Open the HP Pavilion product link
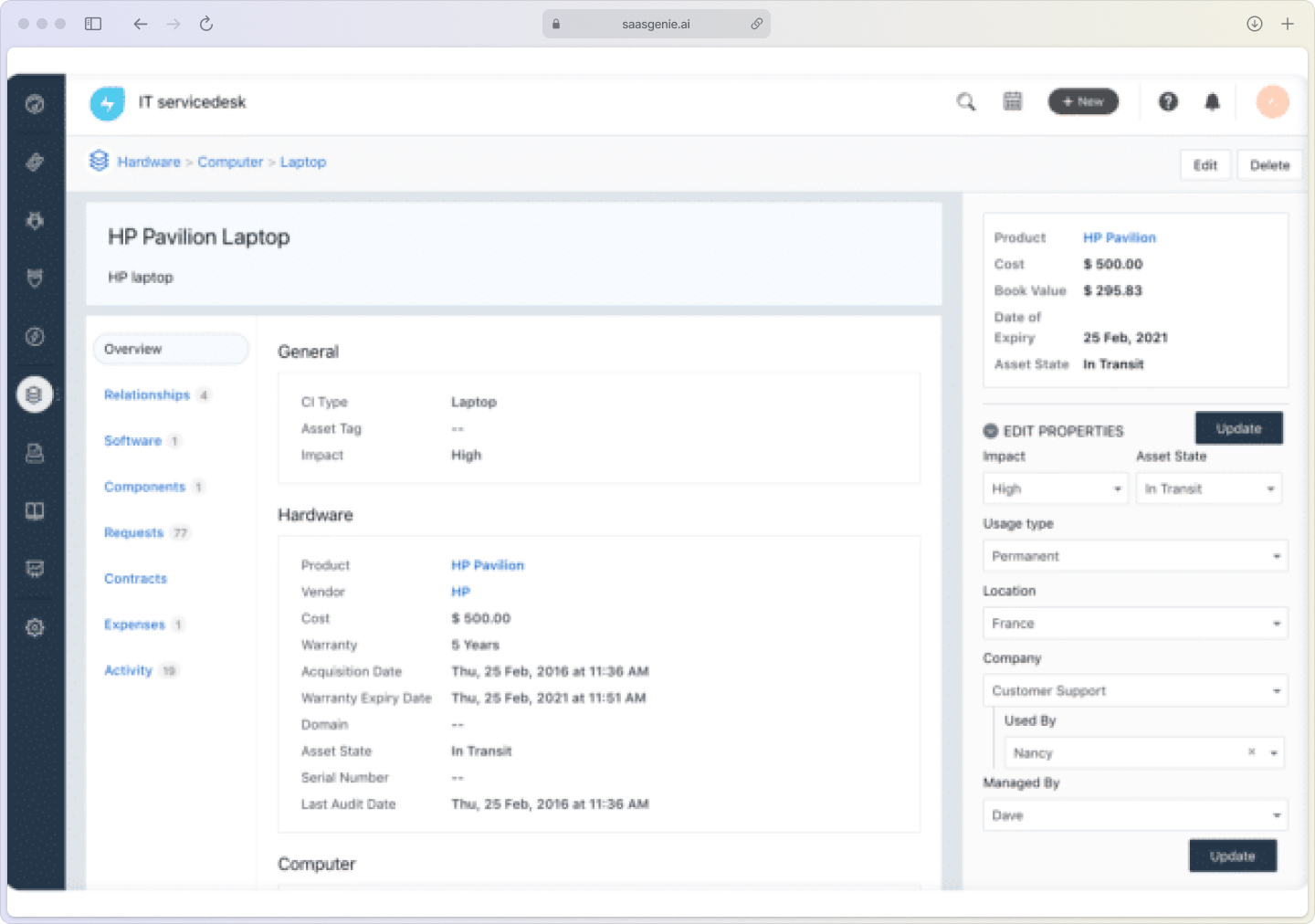 coord(487,565)
